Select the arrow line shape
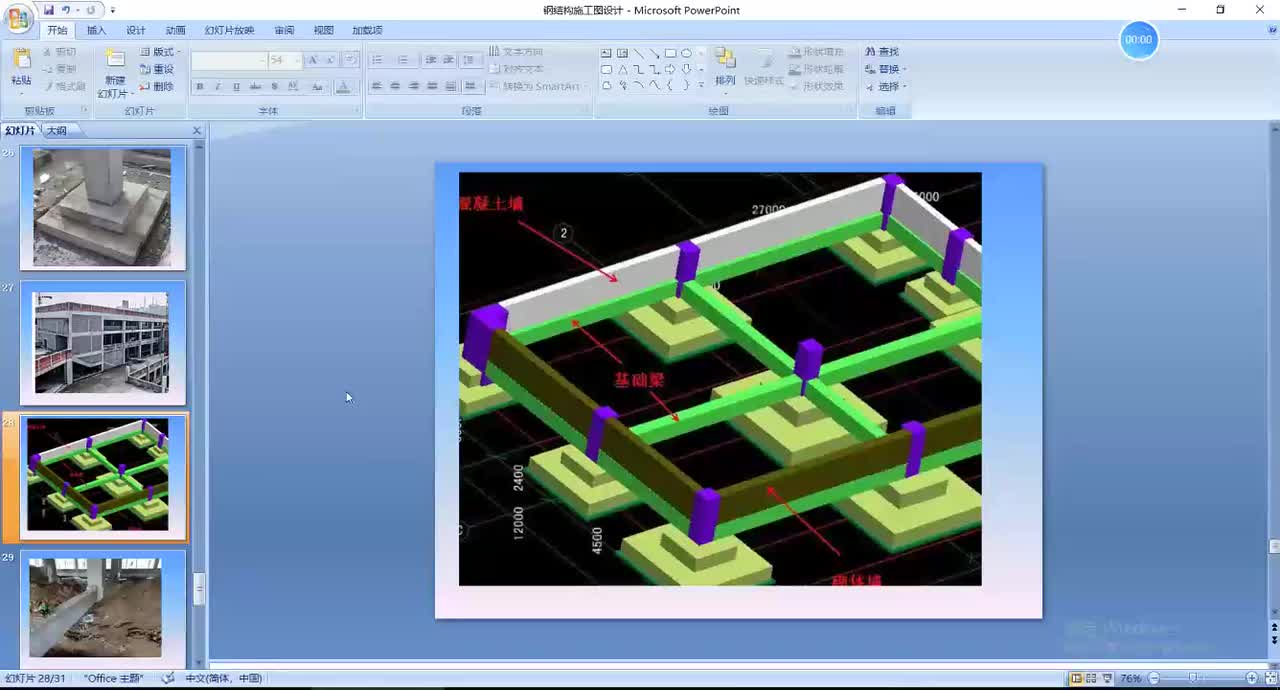 coord(654,53)
